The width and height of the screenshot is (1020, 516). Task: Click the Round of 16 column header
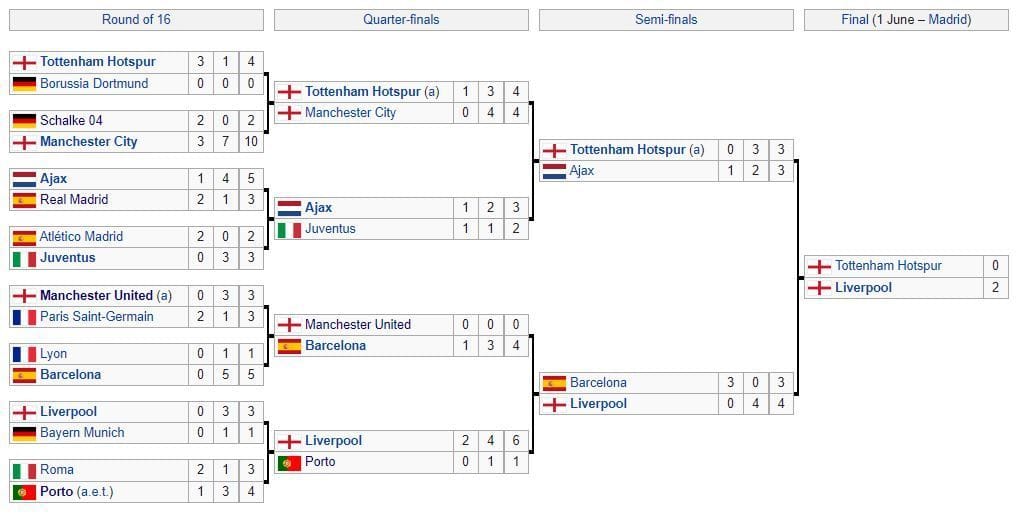click(136, 20)
